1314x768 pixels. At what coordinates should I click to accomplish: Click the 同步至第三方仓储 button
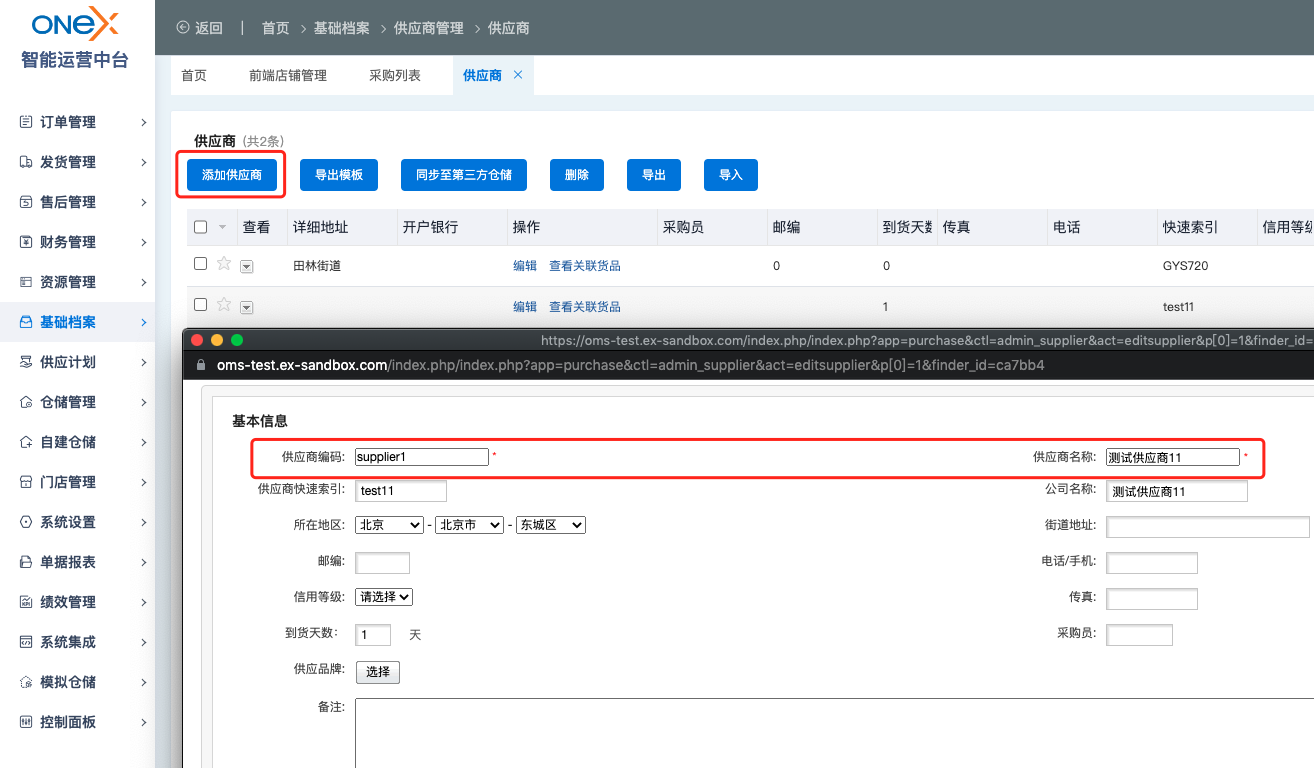pos(464,174)
